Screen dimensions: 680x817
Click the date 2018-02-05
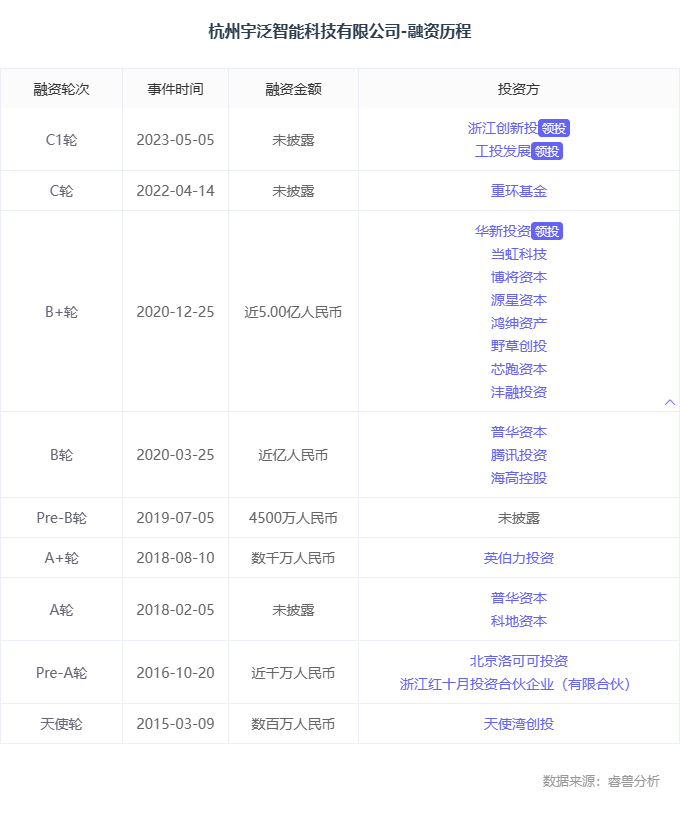pos(175,610)
